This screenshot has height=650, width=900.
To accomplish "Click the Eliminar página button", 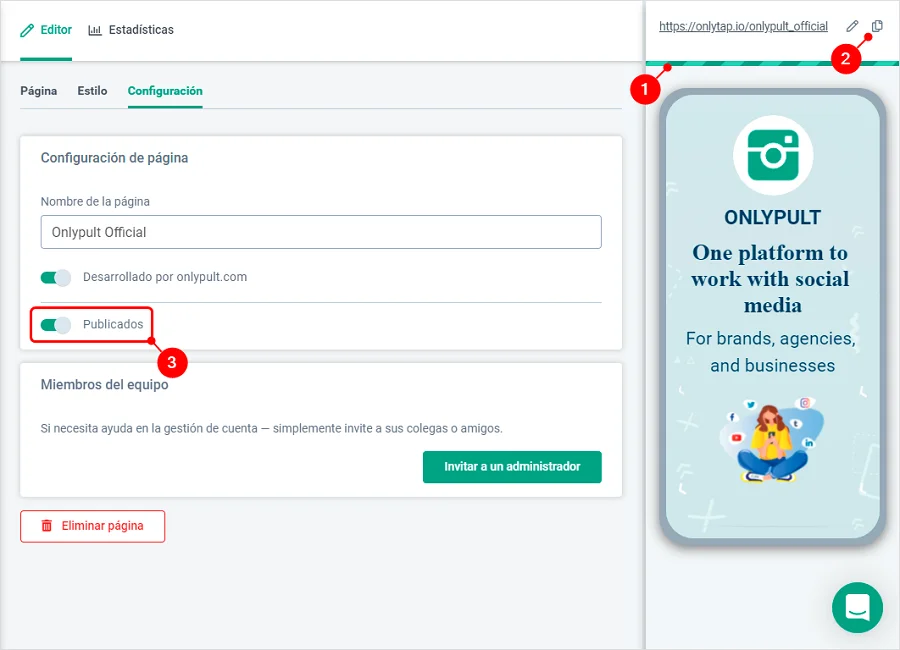I will (92, 526).
